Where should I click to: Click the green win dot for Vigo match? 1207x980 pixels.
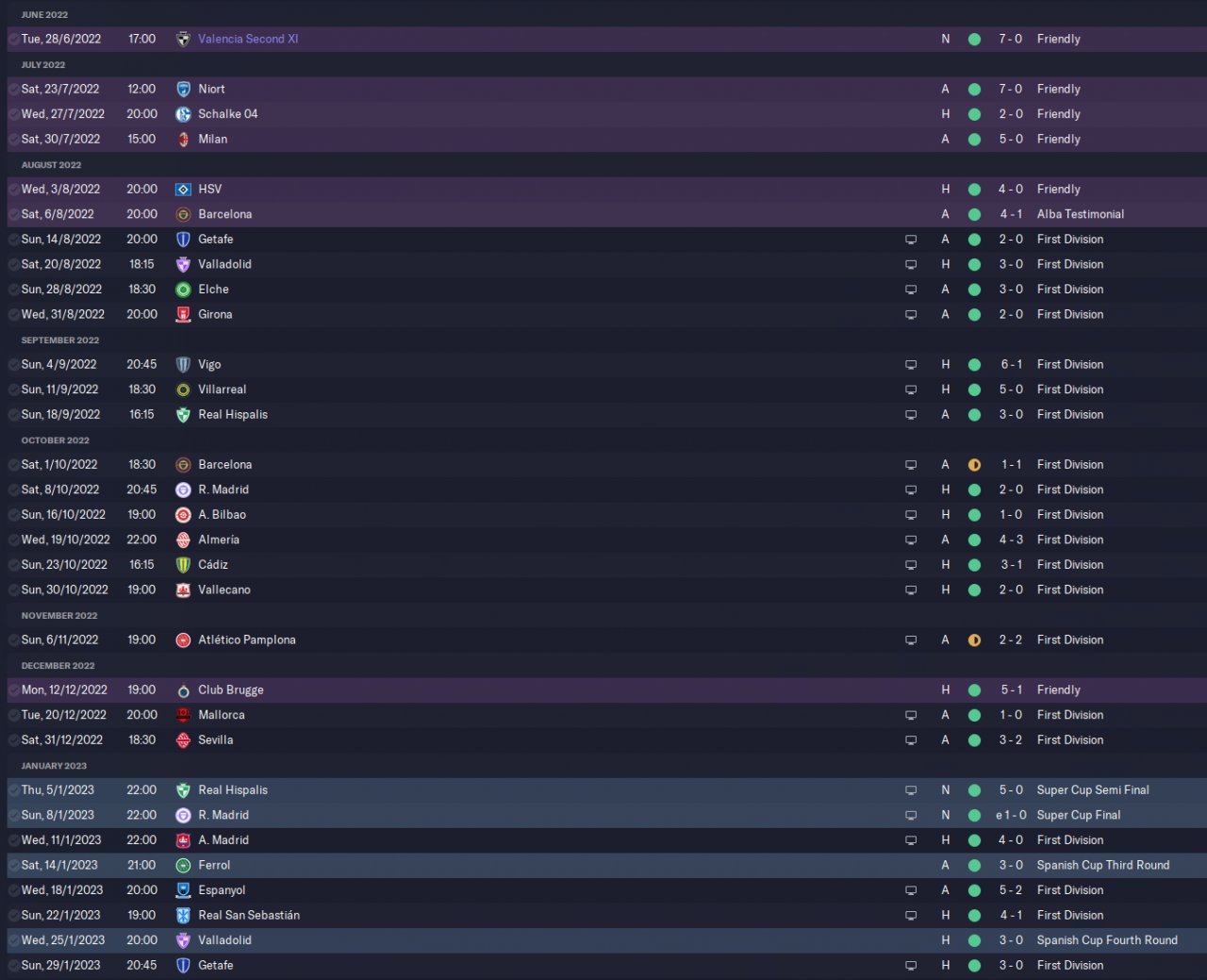pos(974,365)
